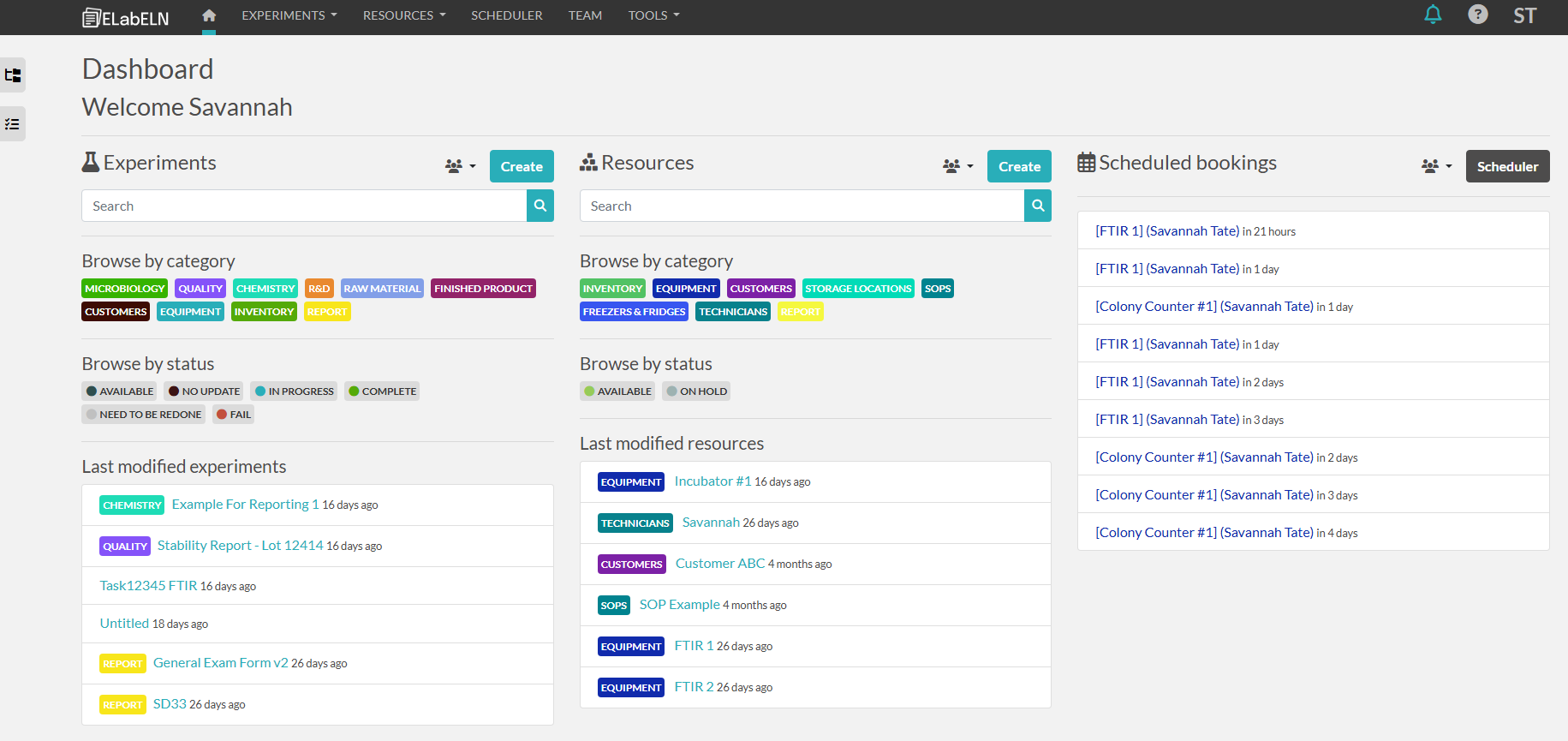Screen dimensions: 1568x741
Task: Open the Stability Report - Lot 12414 link
Action: pyautogui.click(x=240, y=546)
